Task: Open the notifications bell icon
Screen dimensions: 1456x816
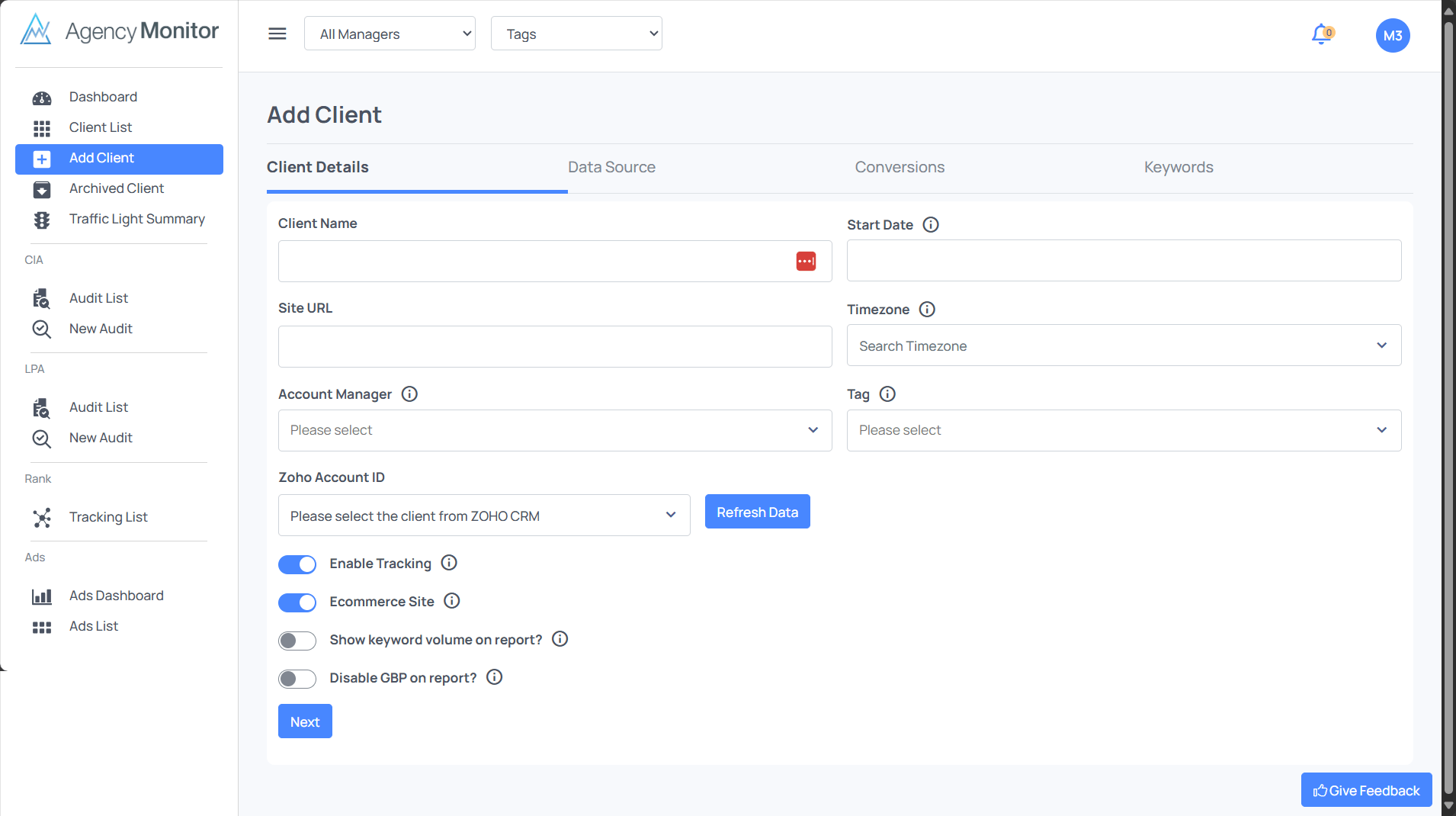Action: 1321,34
